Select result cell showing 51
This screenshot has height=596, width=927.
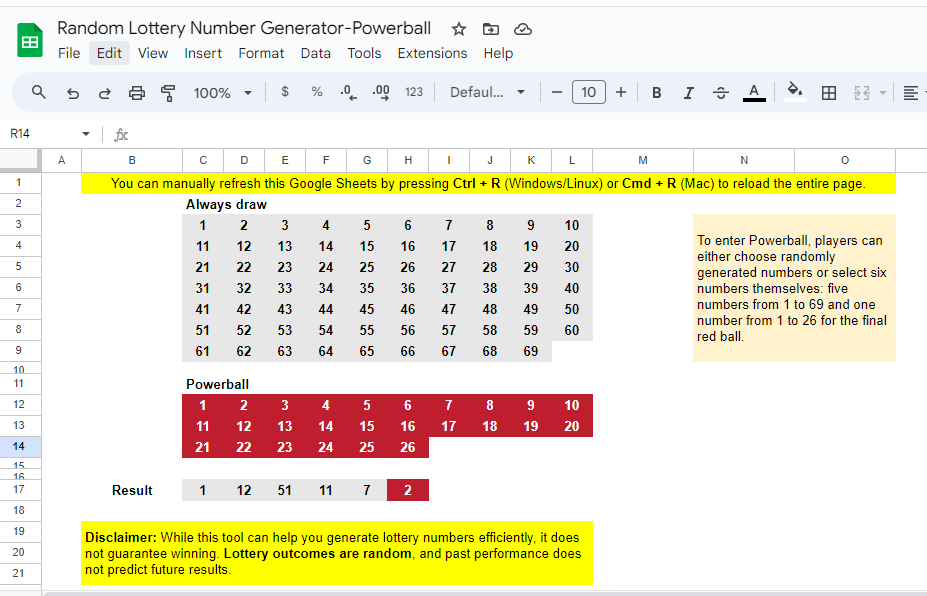click(x=285, y=490)
